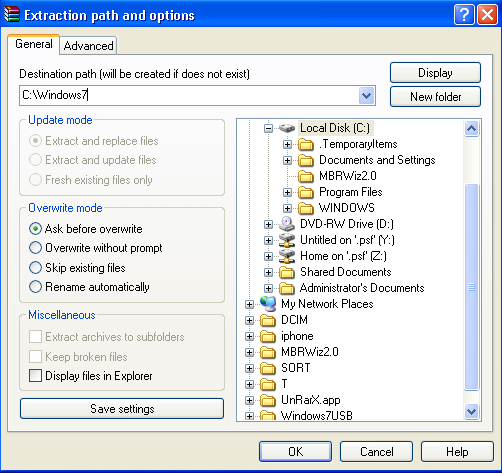The height and width of the screenshot is (473, 502).
Task: Open the destination path dropdown arrow
Action: click(367, 96)
